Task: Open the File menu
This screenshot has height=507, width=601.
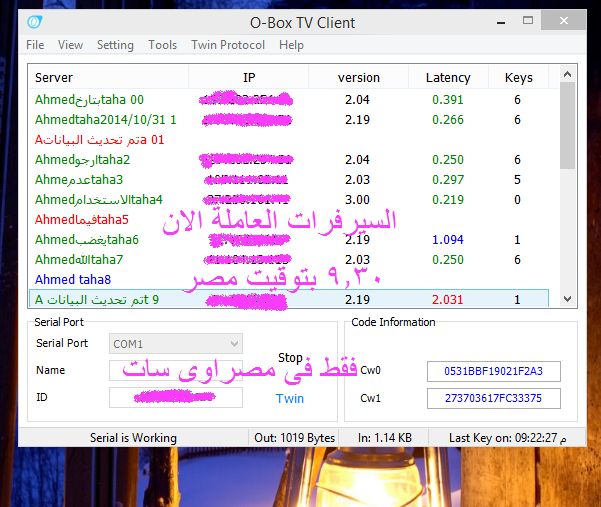Action: 35,45
